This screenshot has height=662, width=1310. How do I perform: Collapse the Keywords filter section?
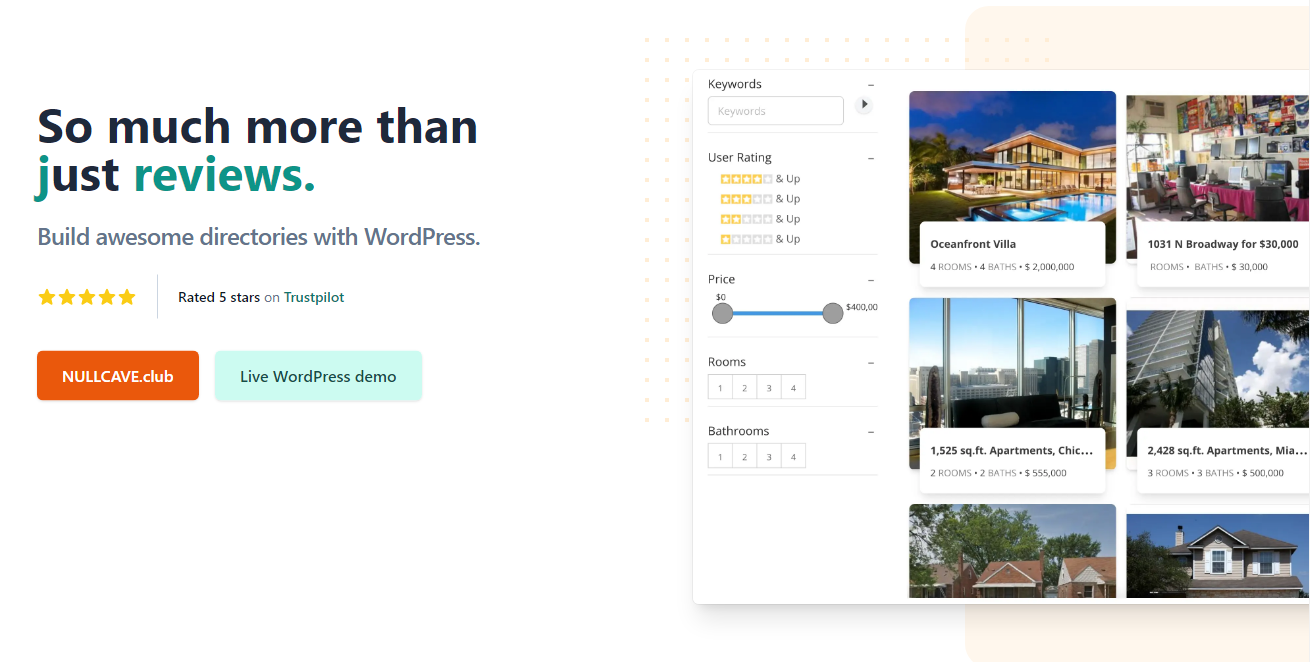click(x=870, y=84)
